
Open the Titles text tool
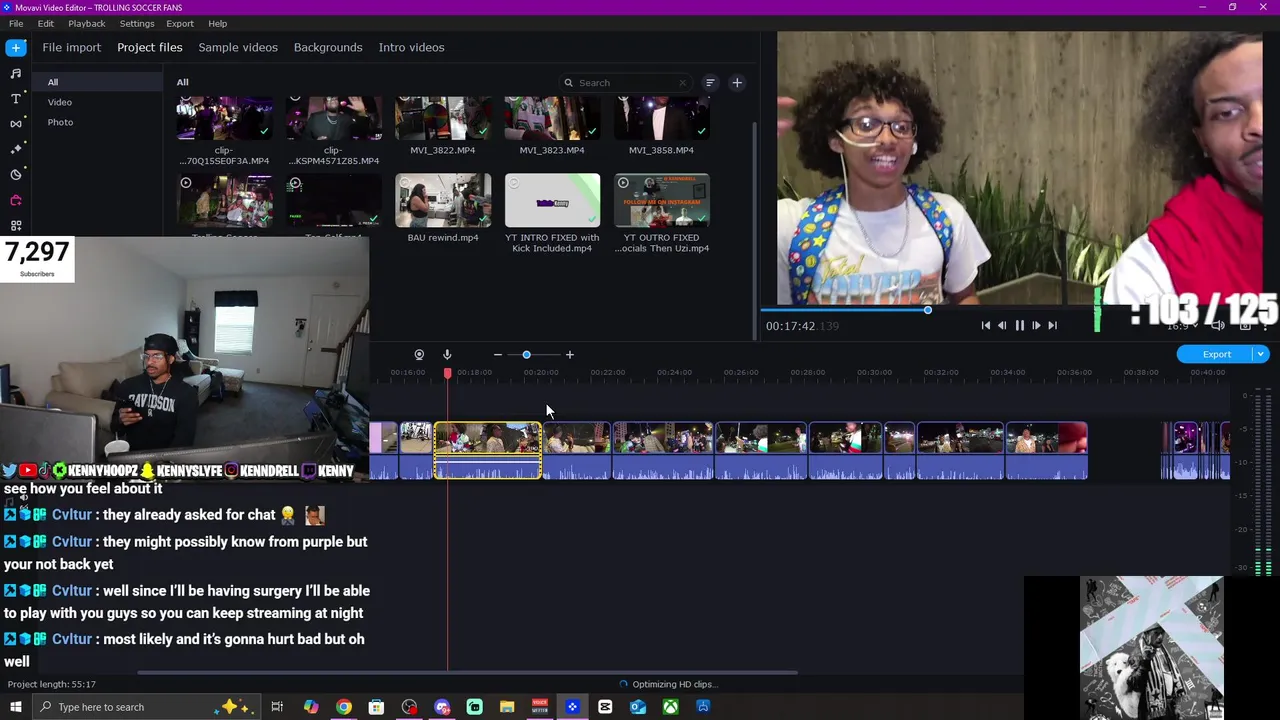(16, 98)
